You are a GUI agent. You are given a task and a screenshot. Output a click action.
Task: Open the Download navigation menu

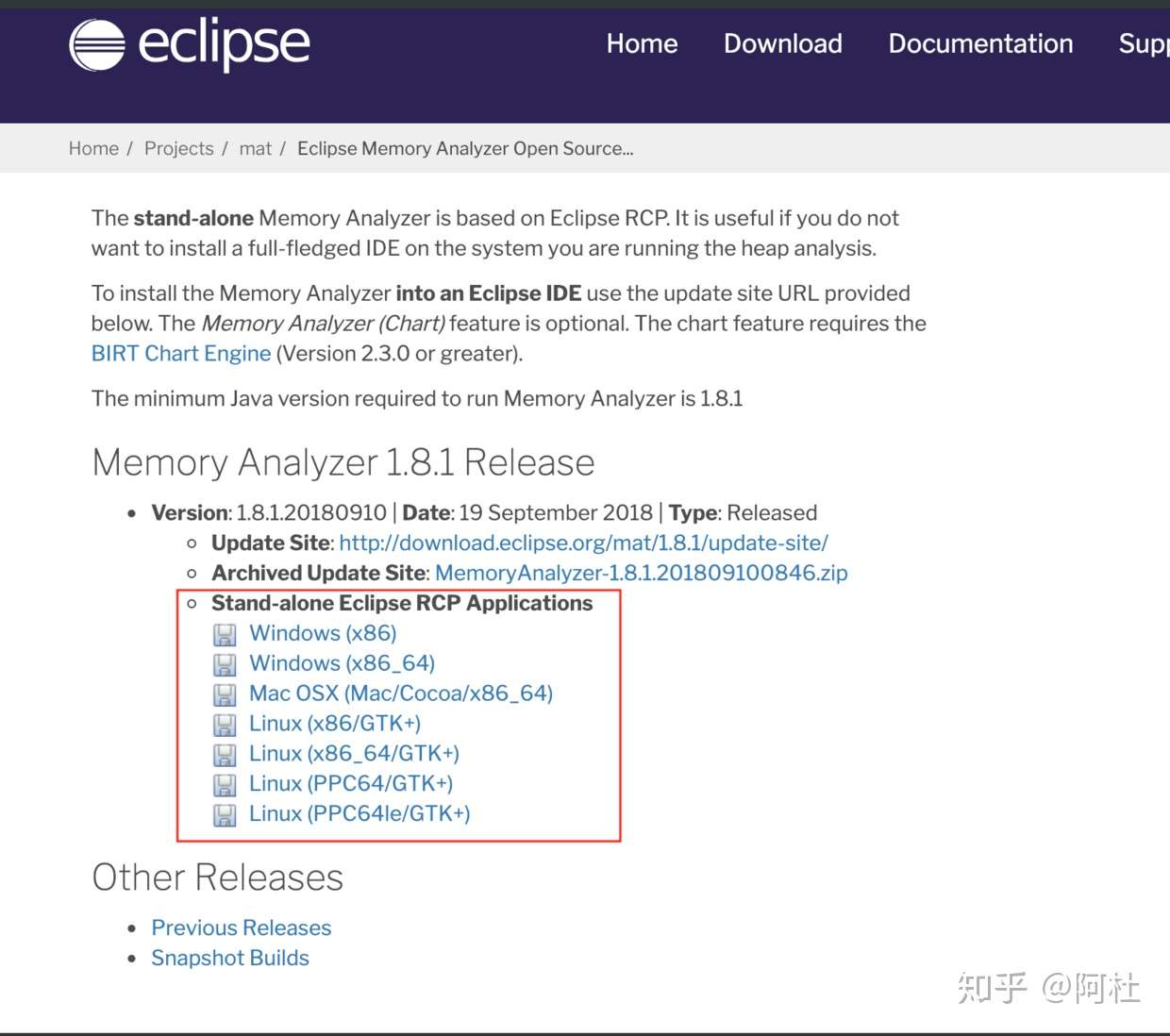(x=783, y=43)
